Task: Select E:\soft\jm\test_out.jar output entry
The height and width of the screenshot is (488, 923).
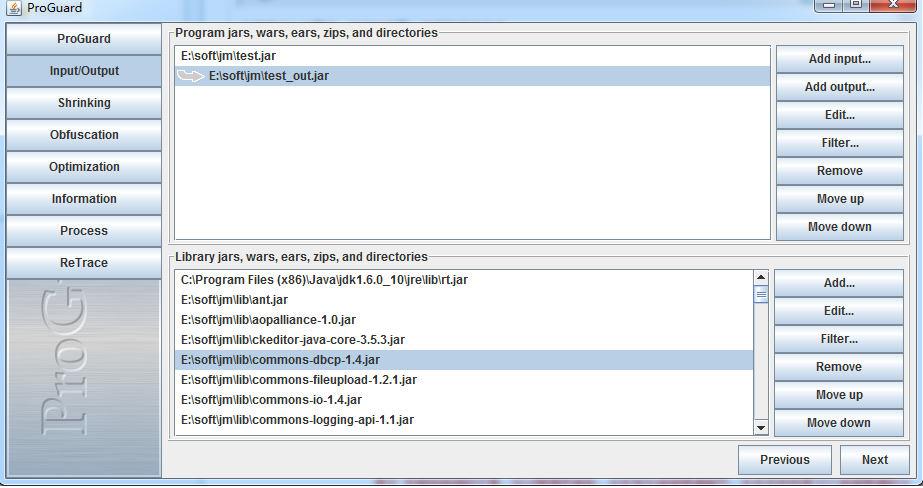Action: [472, 76]
